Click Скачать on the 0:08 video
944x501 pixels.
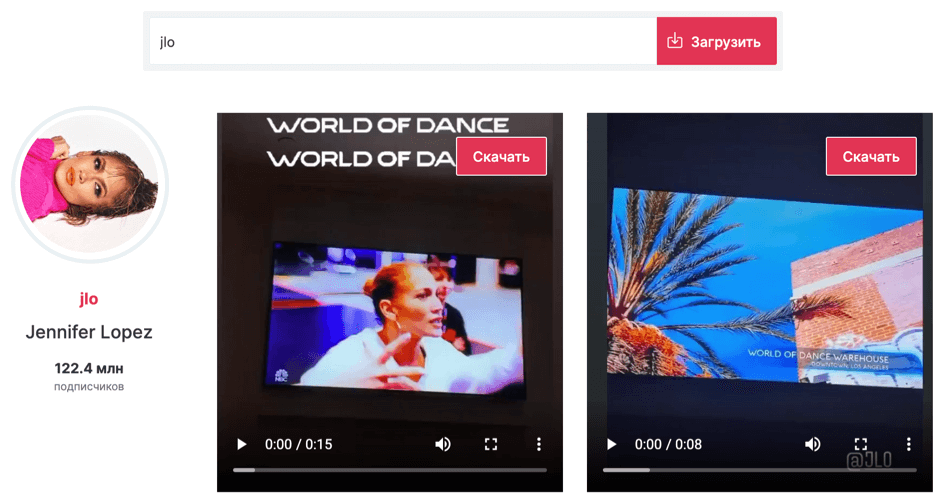(871, 157)
